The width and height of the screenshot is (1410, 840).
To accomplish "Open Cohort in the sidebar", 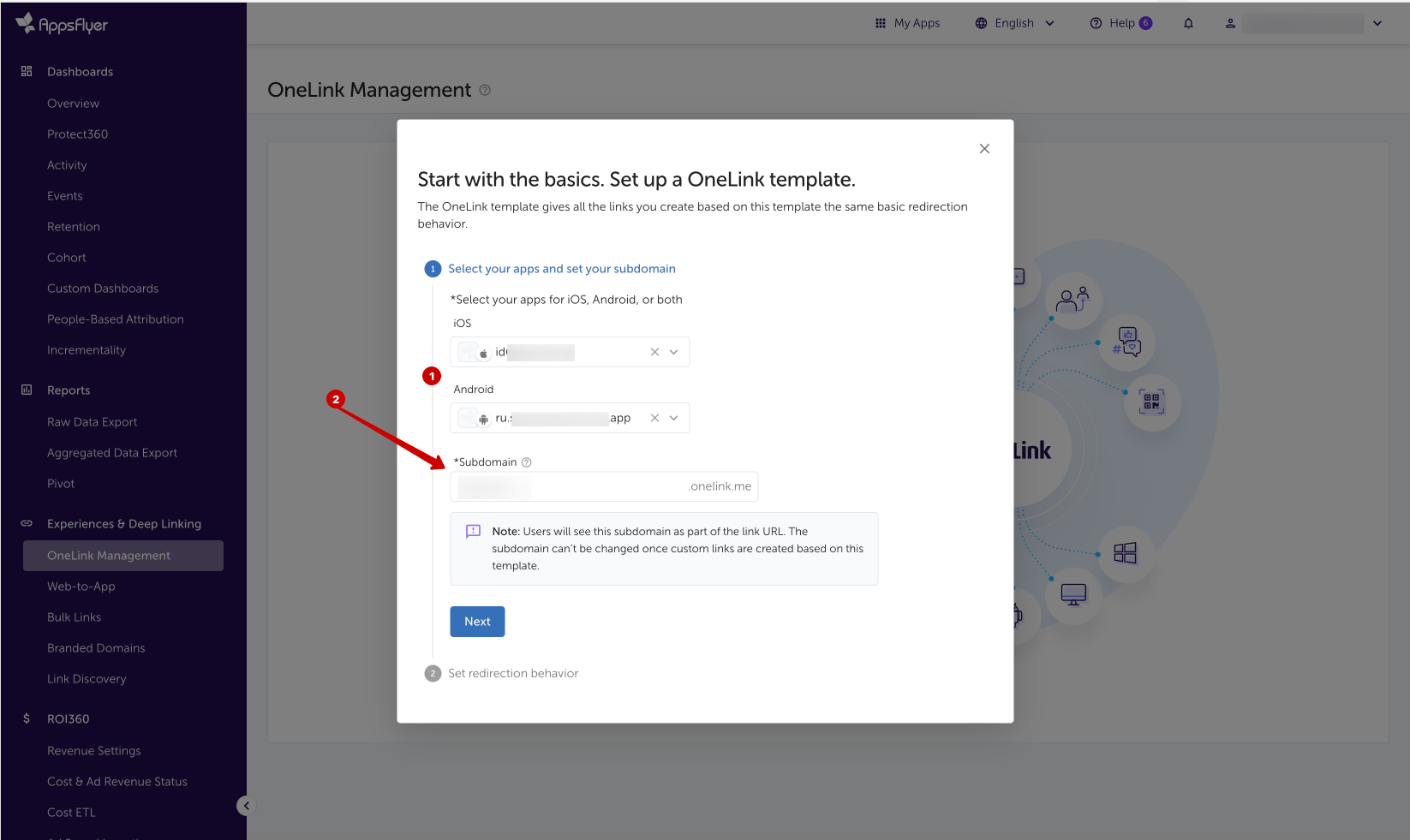I will click(x=67, y=258).
